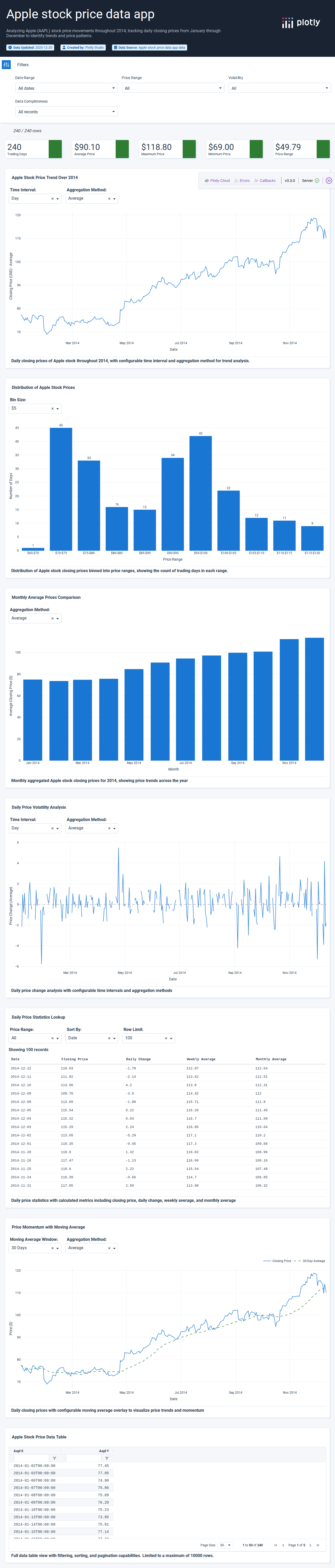Select the 2014-01-02T00:00:00 table row

click(x=61, y=1466)
